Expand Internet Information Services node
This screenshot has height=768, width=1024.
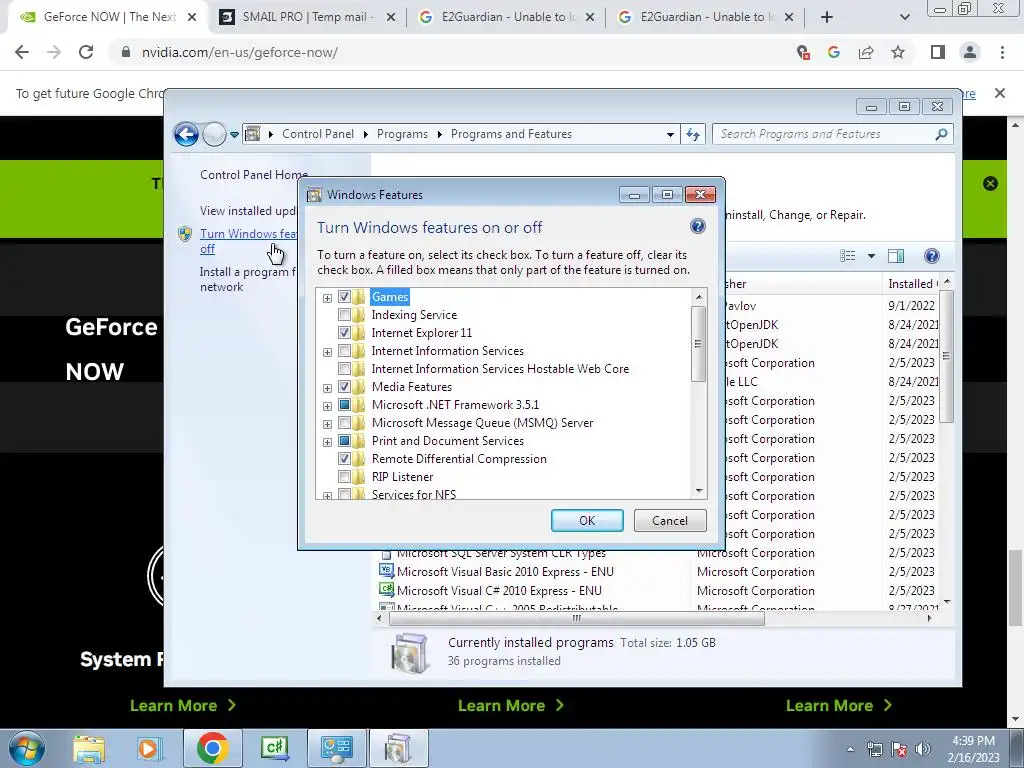pyautogui.click(x=327, y=352)
